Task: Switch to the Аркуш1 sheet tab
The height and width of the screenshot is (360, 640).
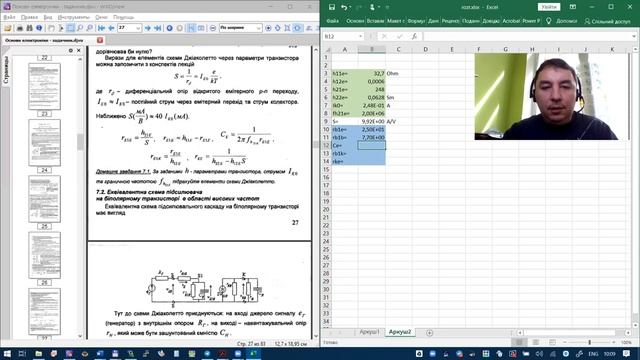Action: point(369,332)
